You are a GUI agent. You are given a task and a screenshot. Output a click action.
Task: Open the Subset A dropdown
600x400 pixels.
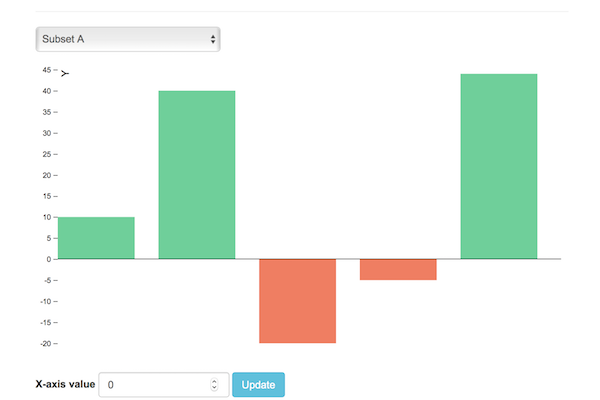tap(128, 39)
